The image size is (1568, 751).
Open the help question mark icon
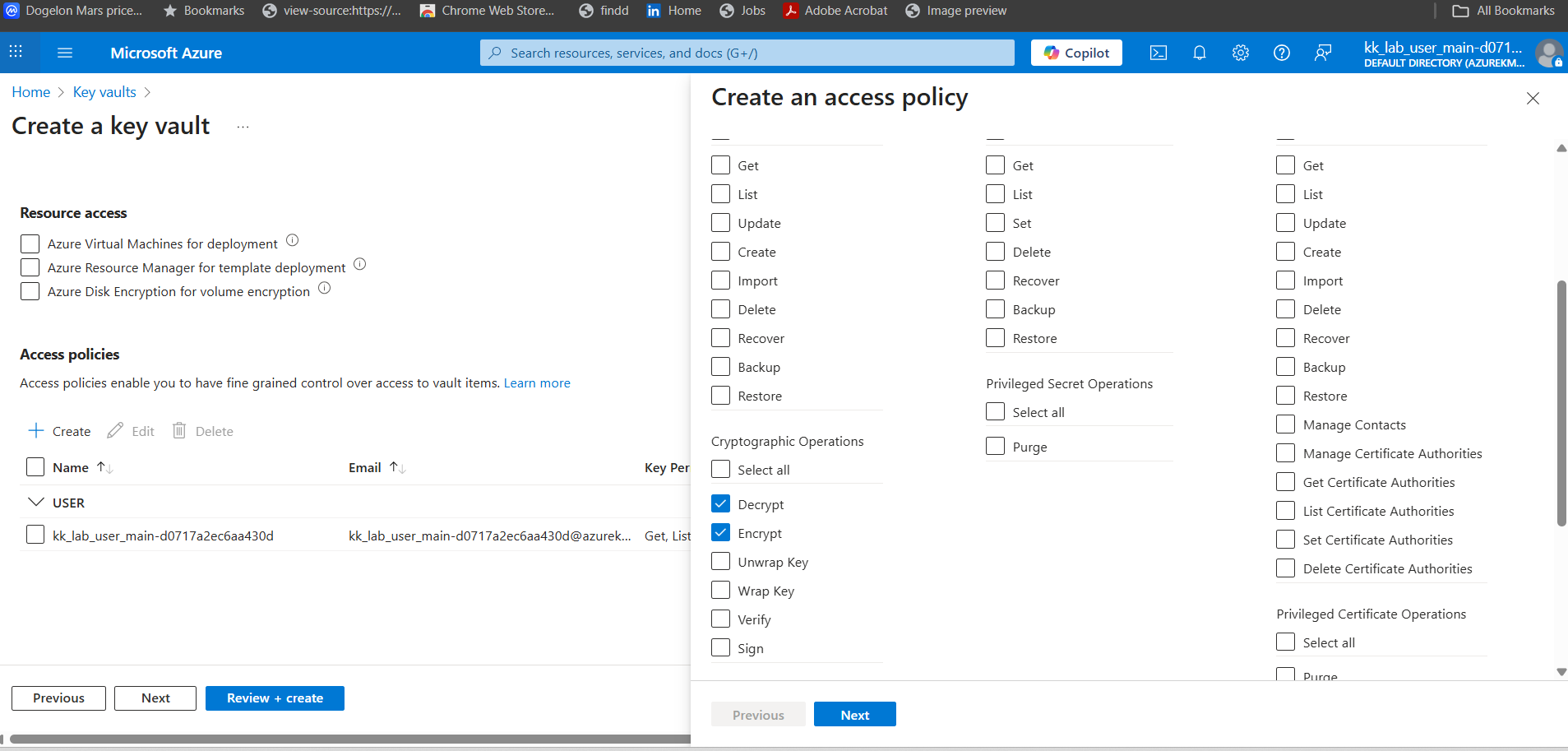(1281, 53)
